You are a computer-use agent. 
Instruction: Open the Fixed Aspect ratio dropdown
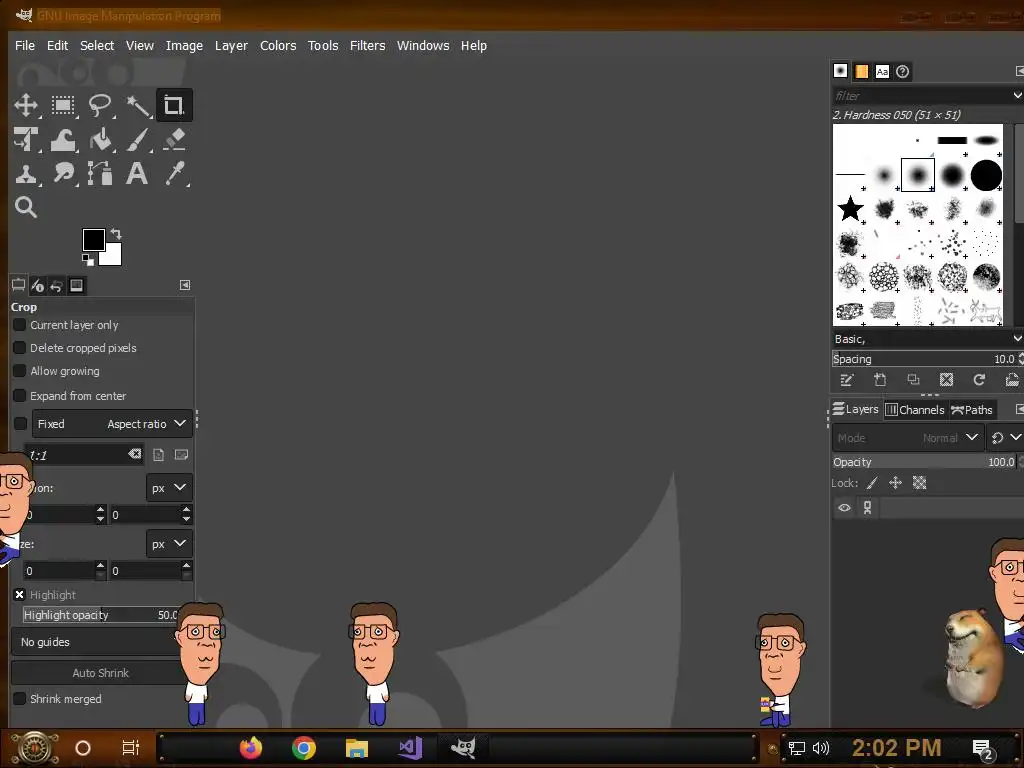(112, 424)
